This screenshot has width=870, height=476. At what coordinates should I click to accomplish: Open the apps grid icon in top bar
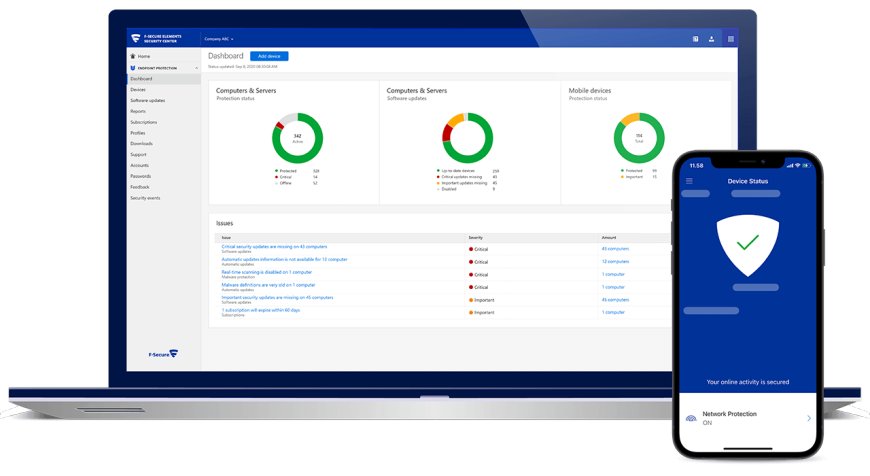(730, 39)
